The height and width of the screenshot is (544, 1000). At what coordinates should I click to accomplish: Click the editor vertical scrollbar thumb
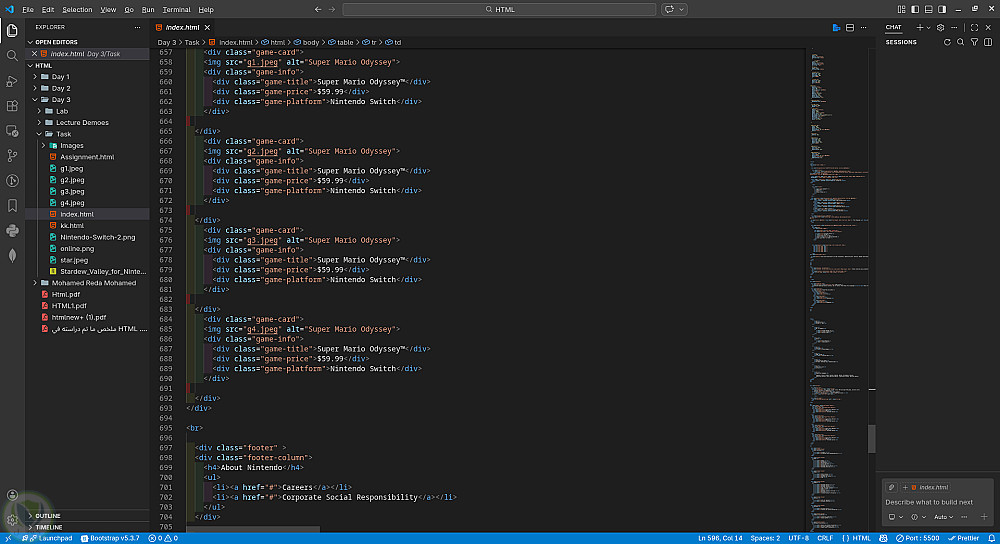tap(872, 438)
